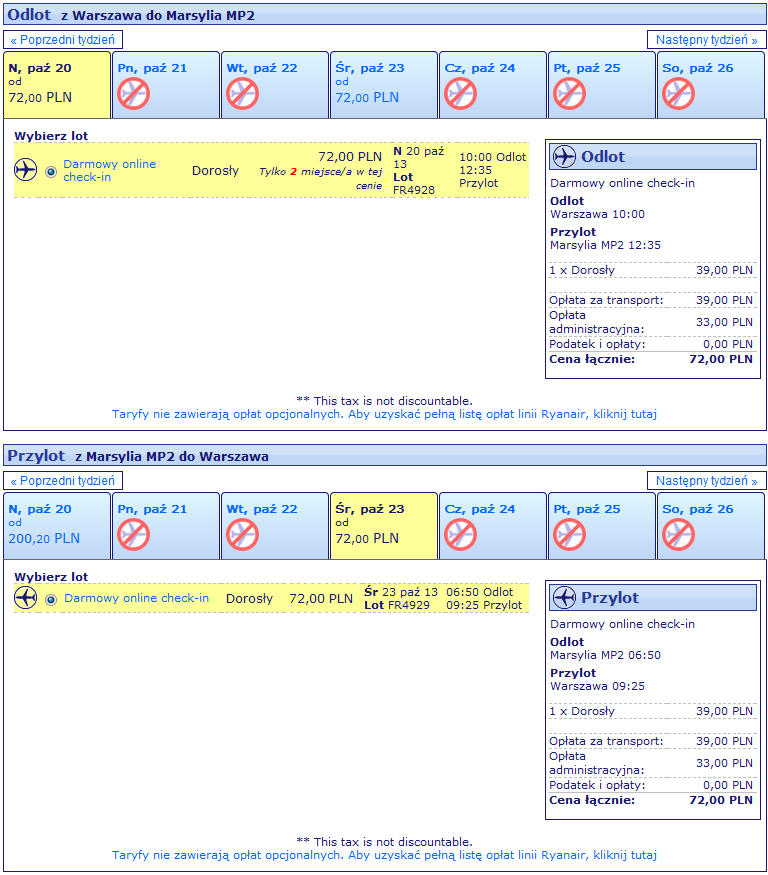
Task: Click the plane icon in the Przylot summary header
Action: [x=564, y=598]
